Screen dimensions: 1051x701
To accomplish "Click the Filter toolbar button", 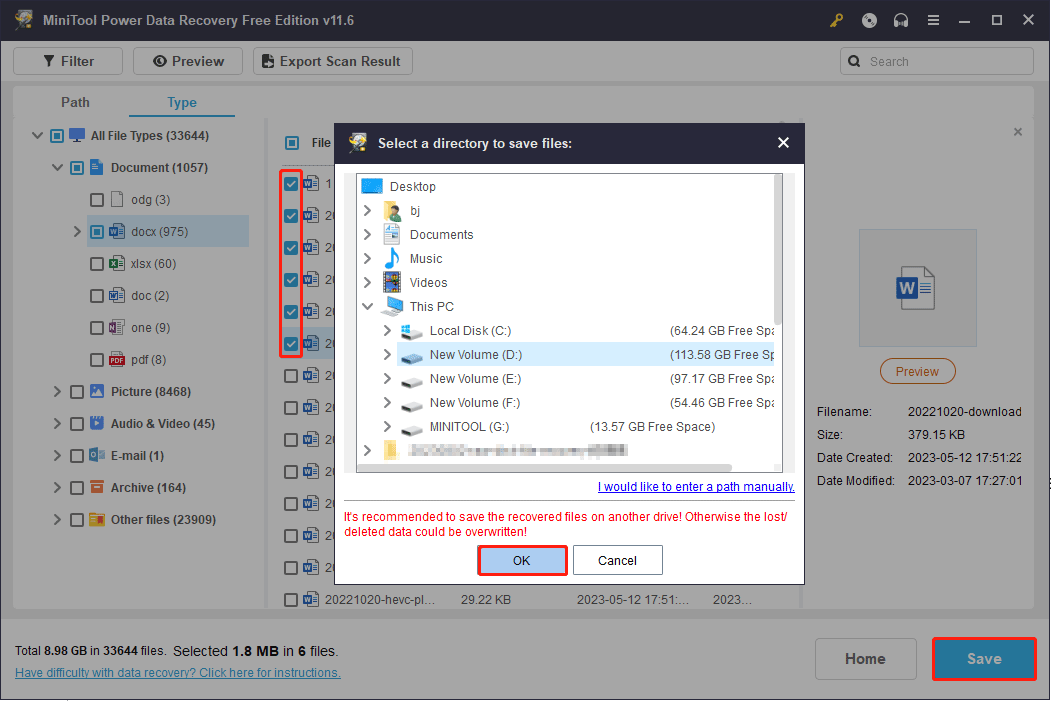I will 68,61.
